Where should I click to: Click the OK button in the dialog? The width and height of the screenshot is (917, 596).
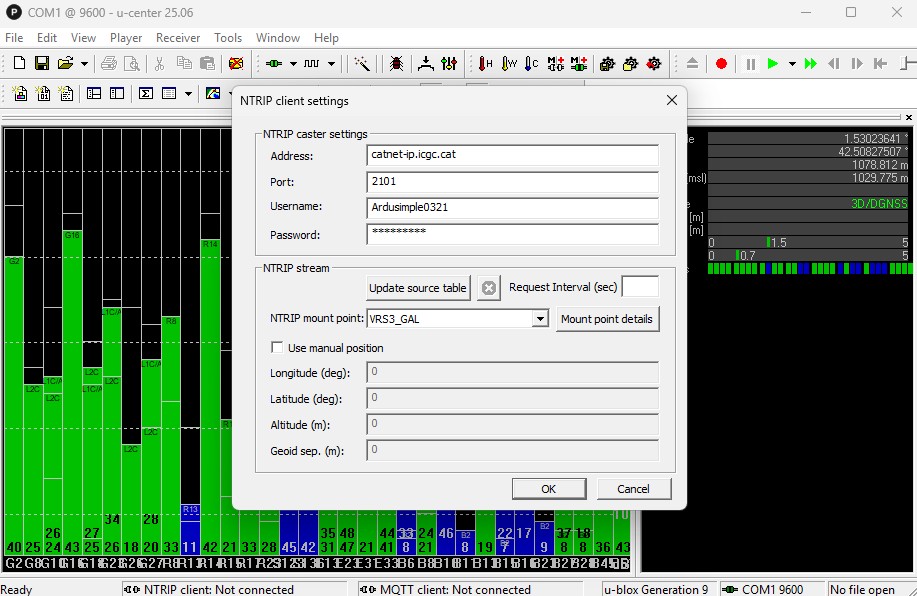(549, 489)
